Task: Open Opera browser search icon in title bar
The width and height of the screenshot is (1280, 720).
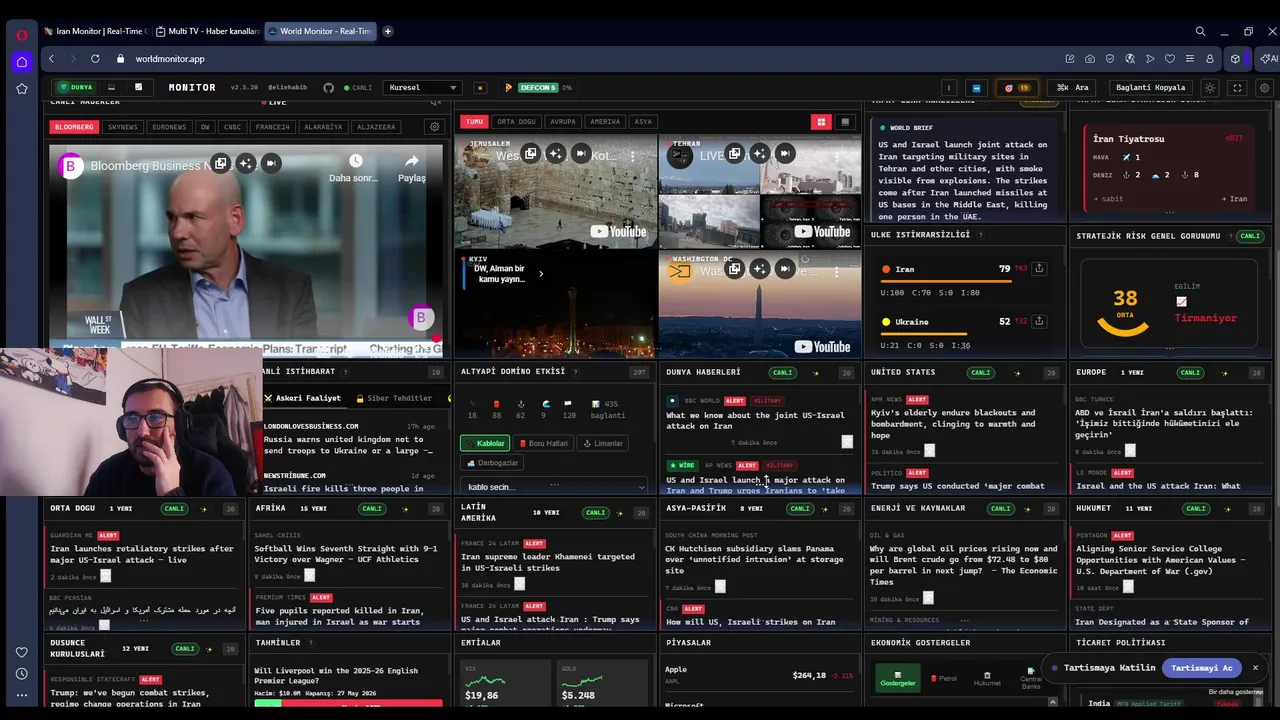Action: tap(1200, 31)
